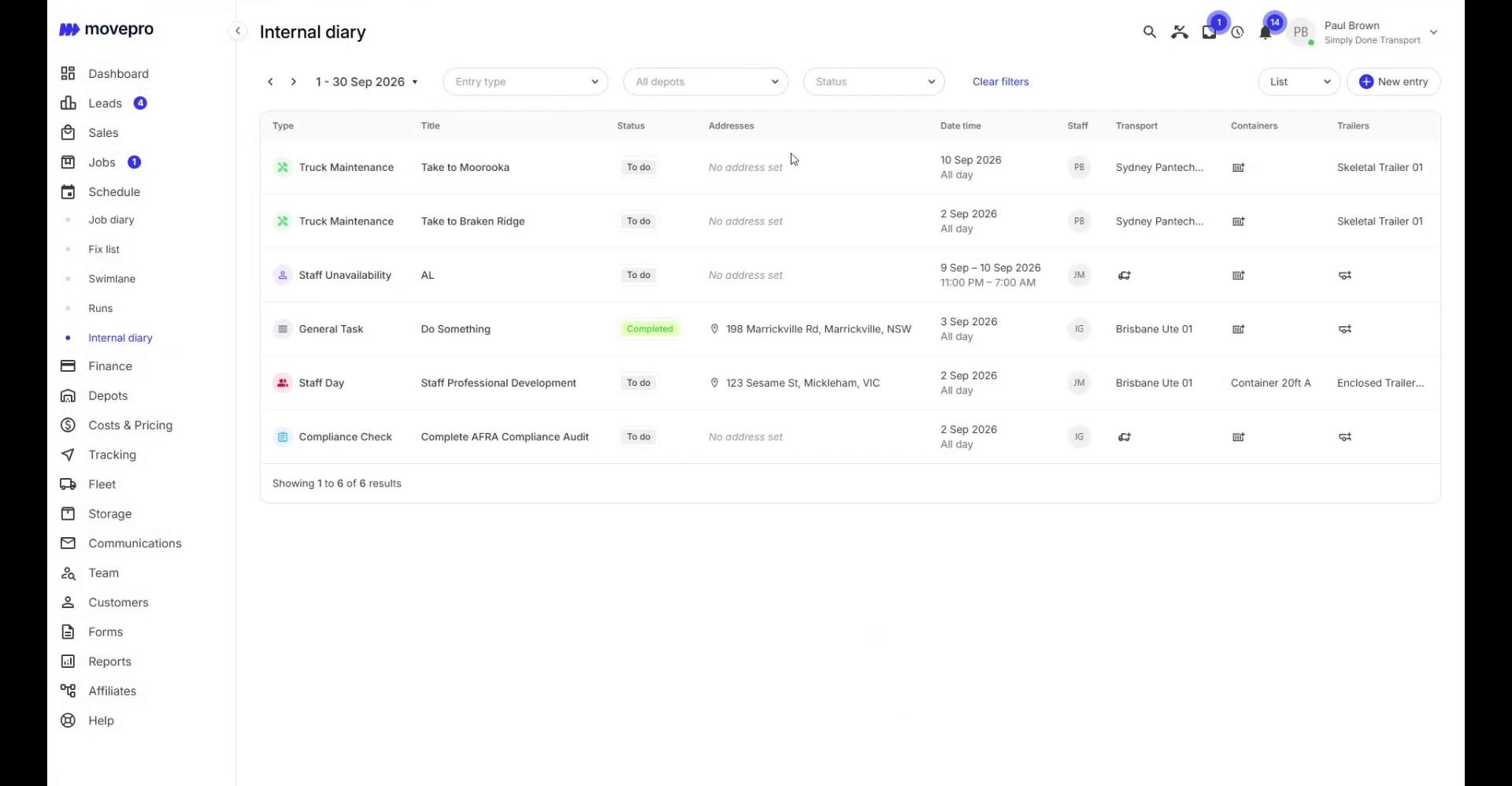Screen dimensions: 1512x786
Task: Go to the next date range
Action: (x=294, y=82)
